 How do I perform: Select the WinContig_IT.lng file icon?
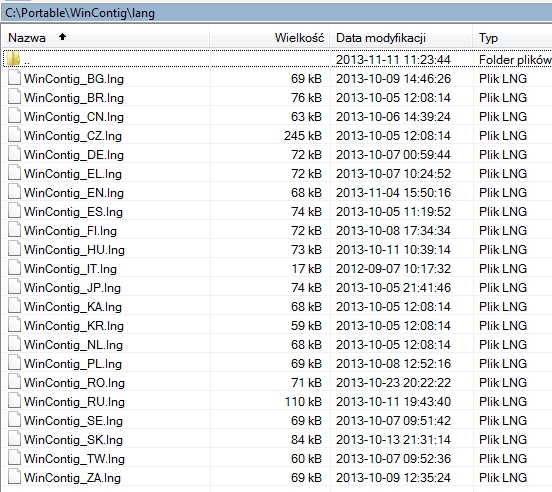pyautogui.click(x=14, y=267)
